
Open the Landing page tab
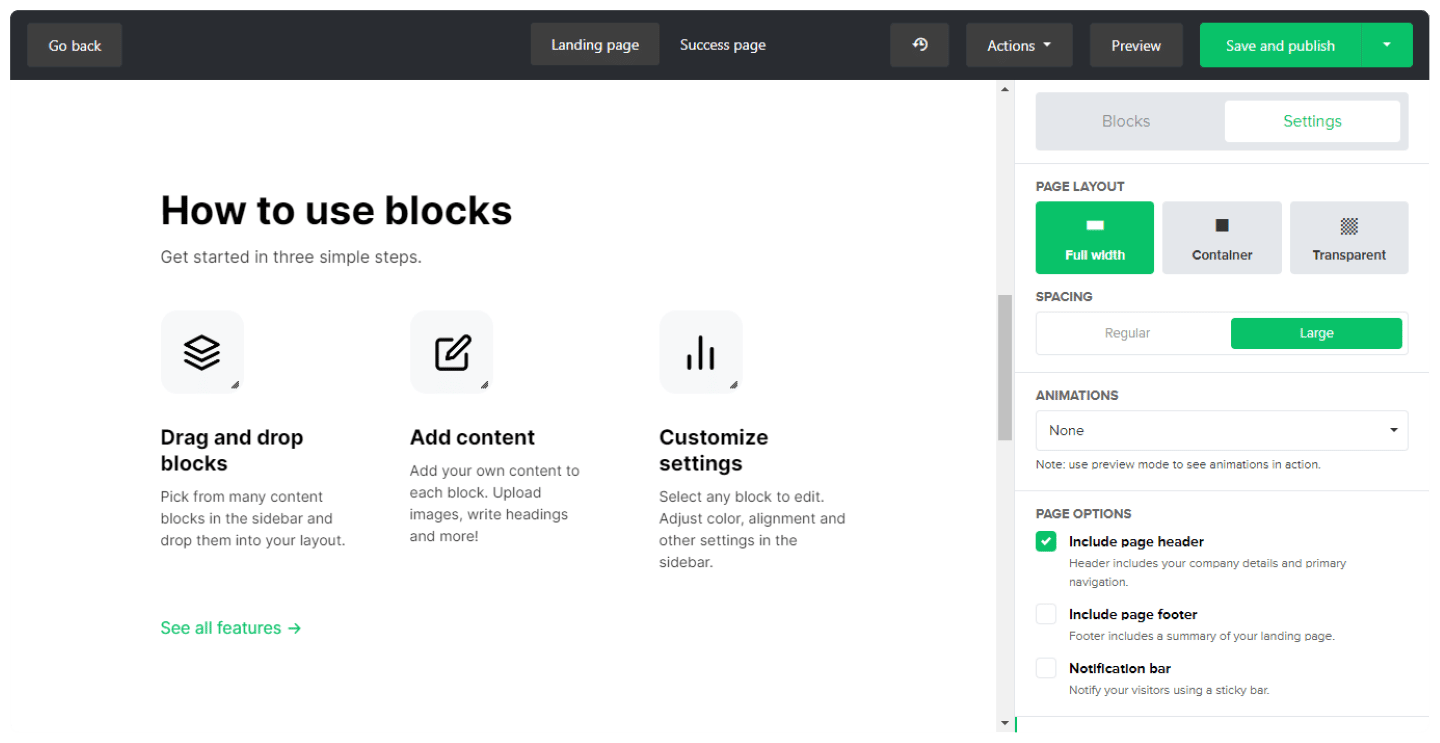click(595, 45)
